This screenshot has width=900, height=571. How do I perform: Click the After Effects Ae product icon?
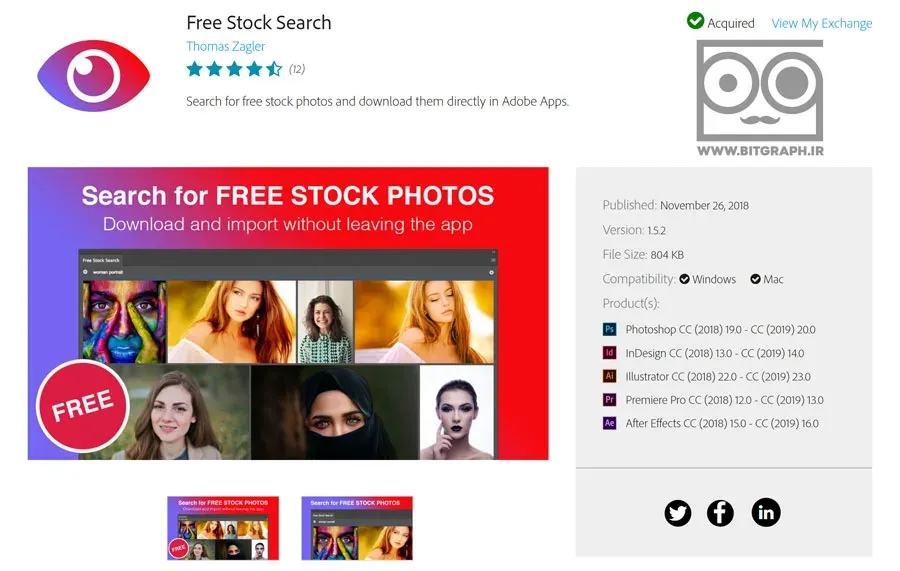pyautogui.click(x=610, y=423)
